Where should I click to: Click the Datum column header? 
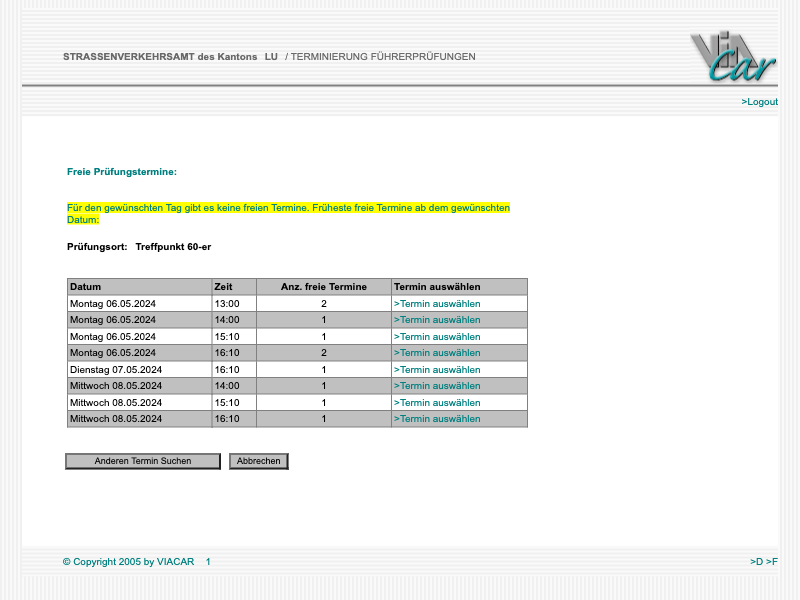tap(86, 287)
